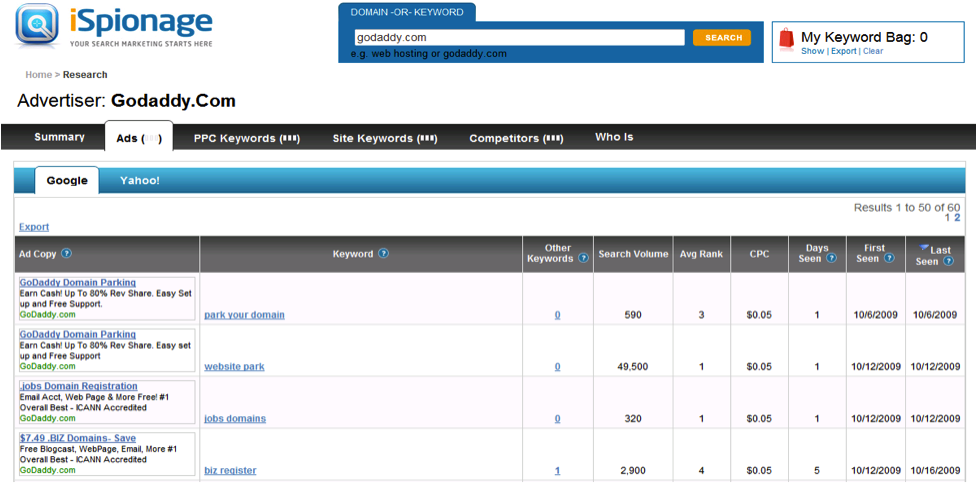Click Show in My Keyword Bag
The image size is (977, 483).
tap(813, 51)
